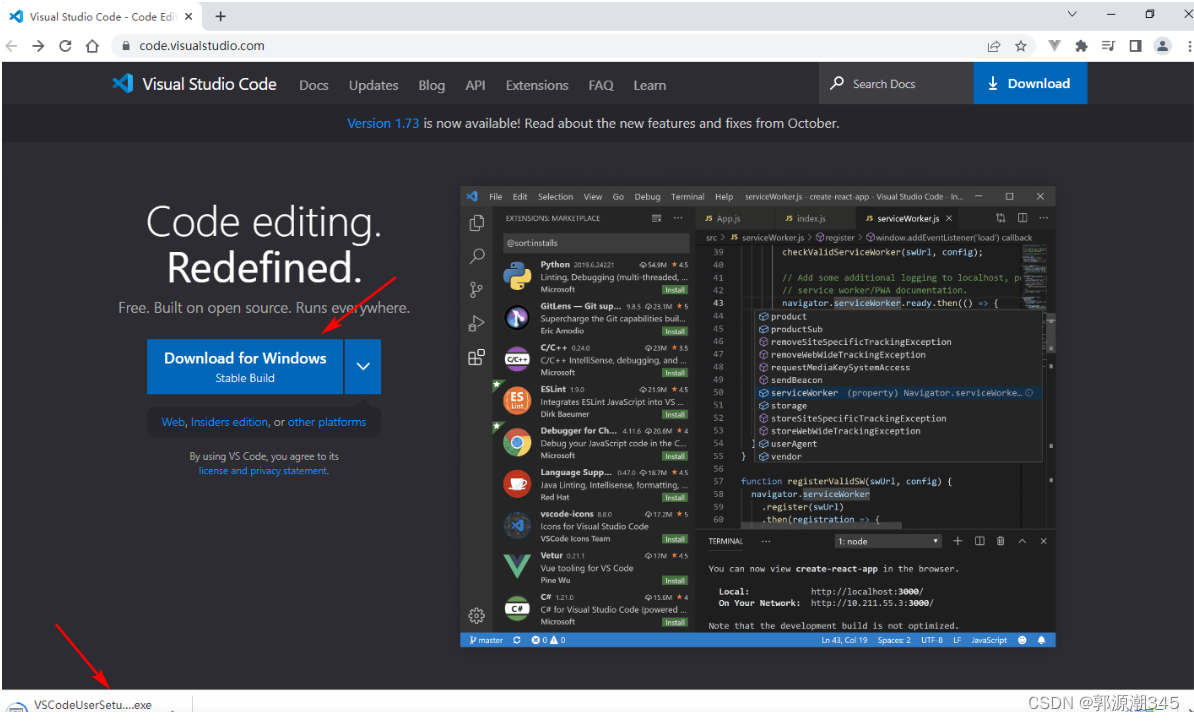This screenshot has height=721, width=1194.
Task: Click the GitLens extension entry
Action: [x=594, y=318]
